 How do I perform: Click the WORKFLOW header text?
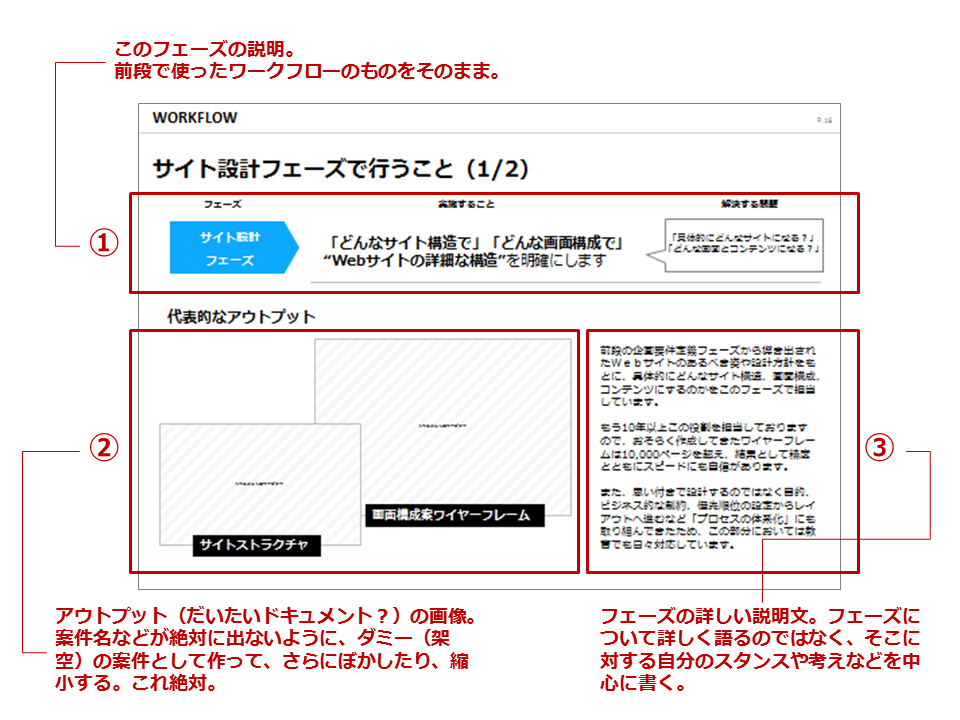[x=195, y=118]
